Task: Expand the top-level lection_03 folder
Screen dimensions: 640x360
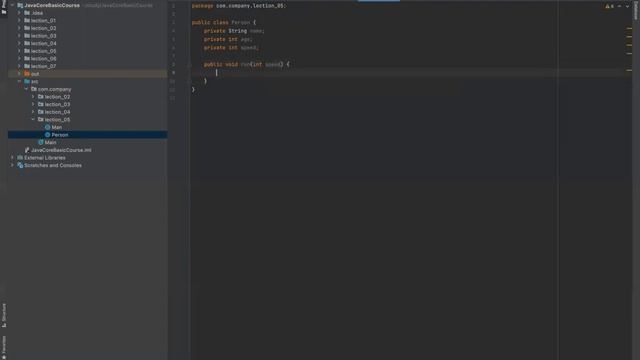Action: tap(19, 36)
